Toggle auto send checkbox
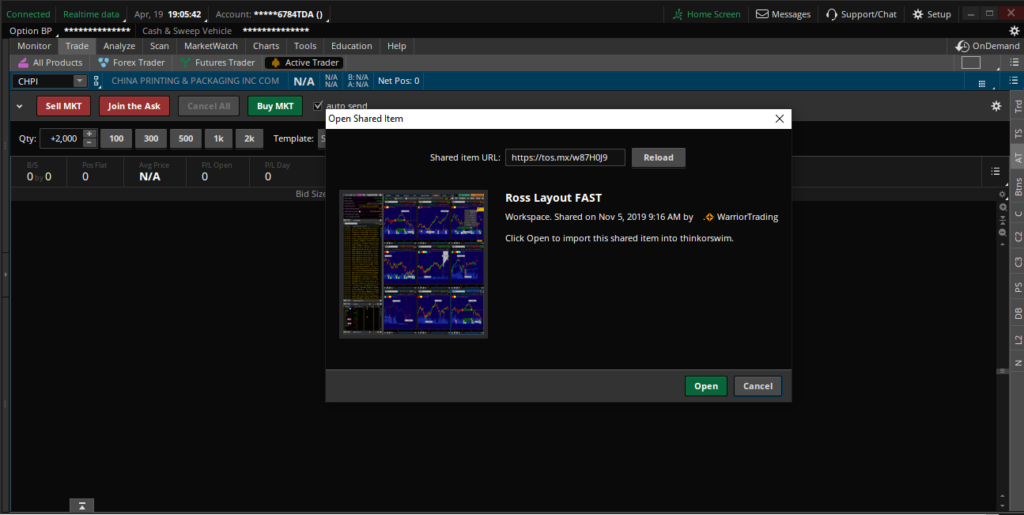1024x515 pixels. (319, 106)
